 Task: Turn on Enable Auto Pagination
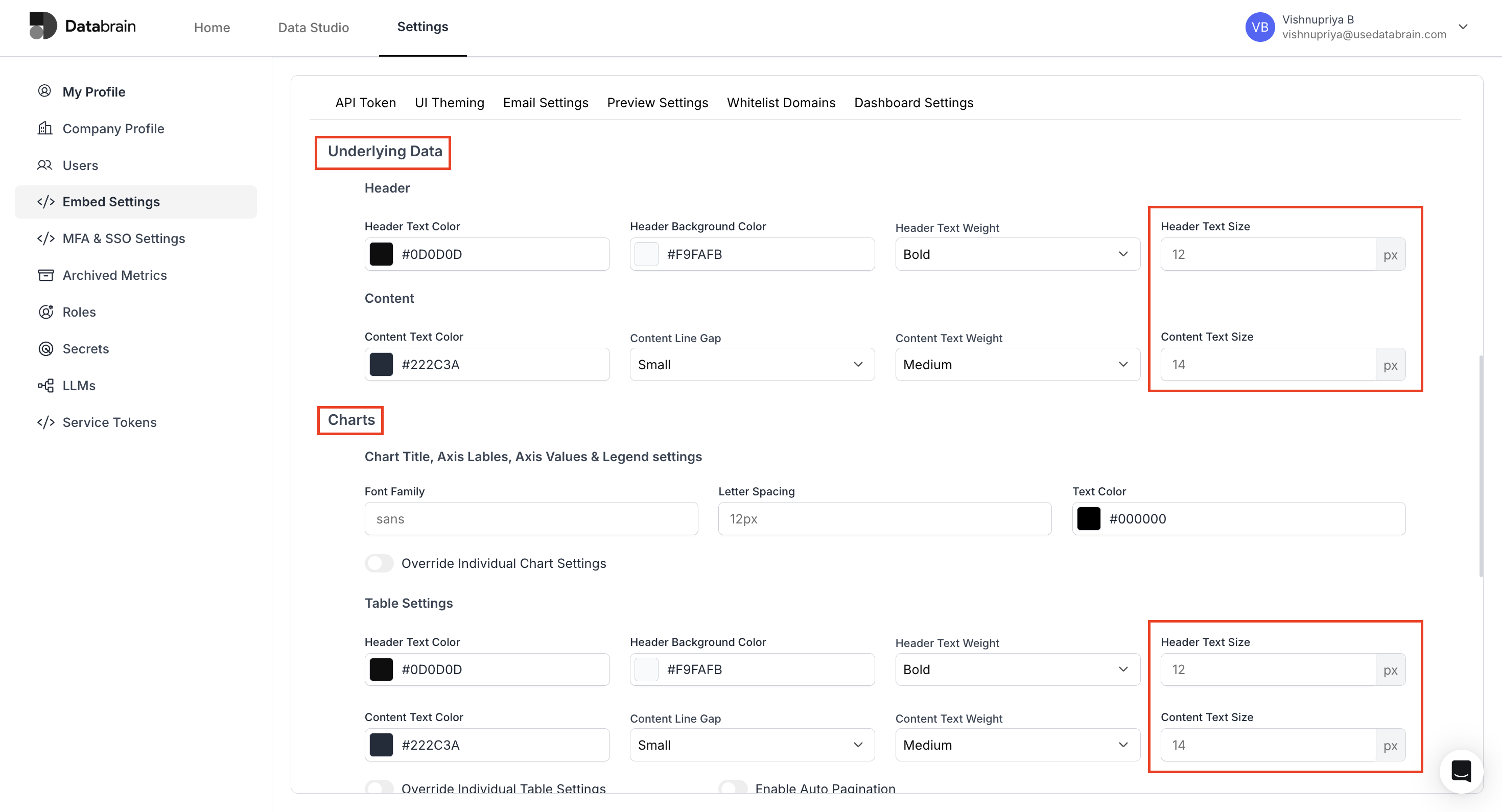pyautogui.click(x=733, y=788)
